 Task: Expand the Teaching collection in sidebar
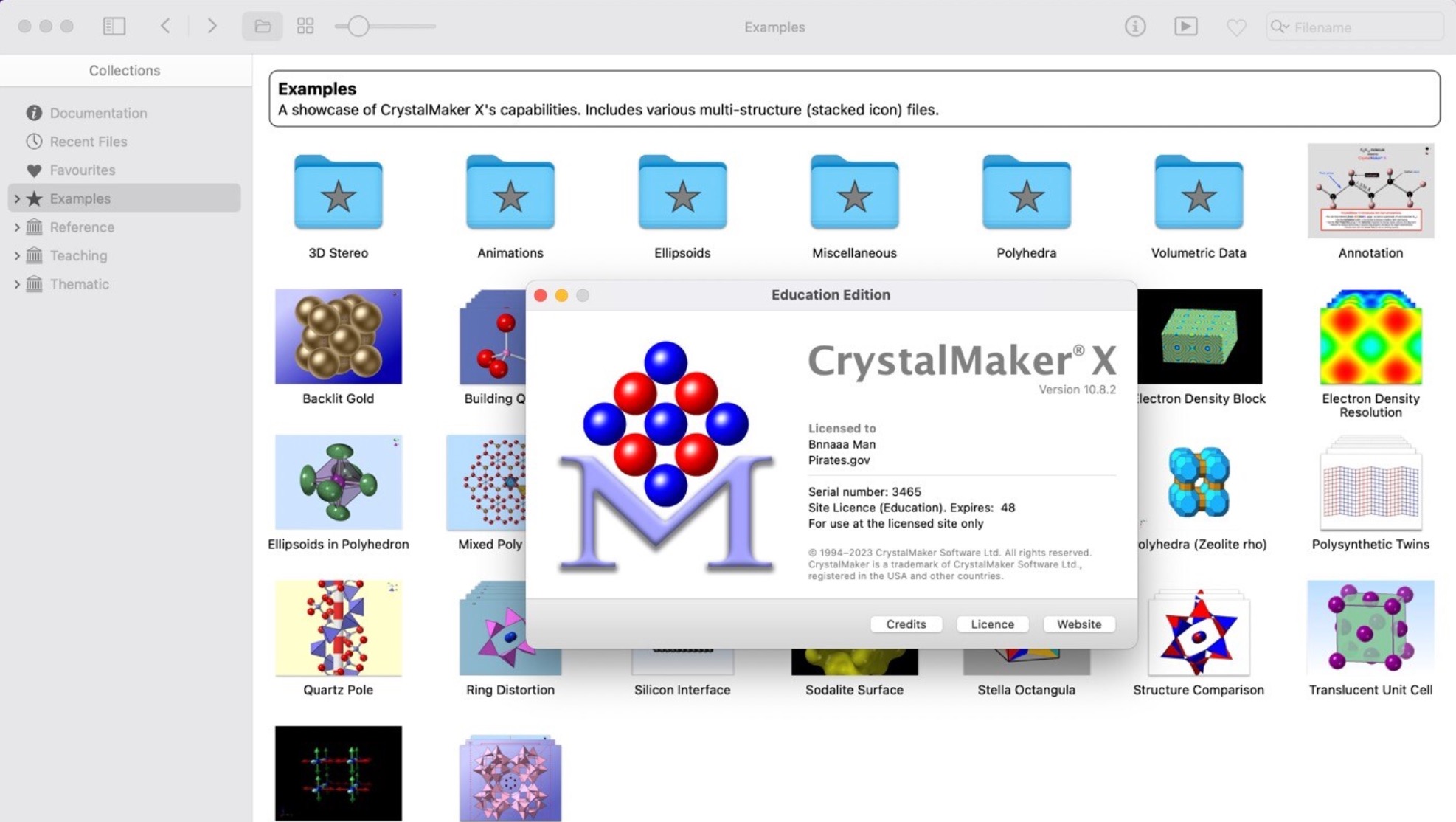pyautogui.click(x=16, y=255)
